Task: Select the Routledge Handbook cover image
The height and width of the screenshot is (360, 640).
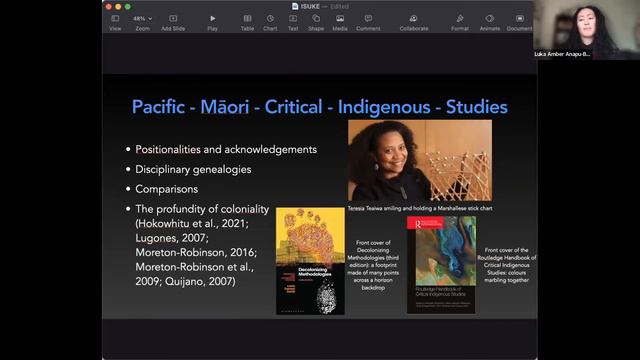Action: 441,265
